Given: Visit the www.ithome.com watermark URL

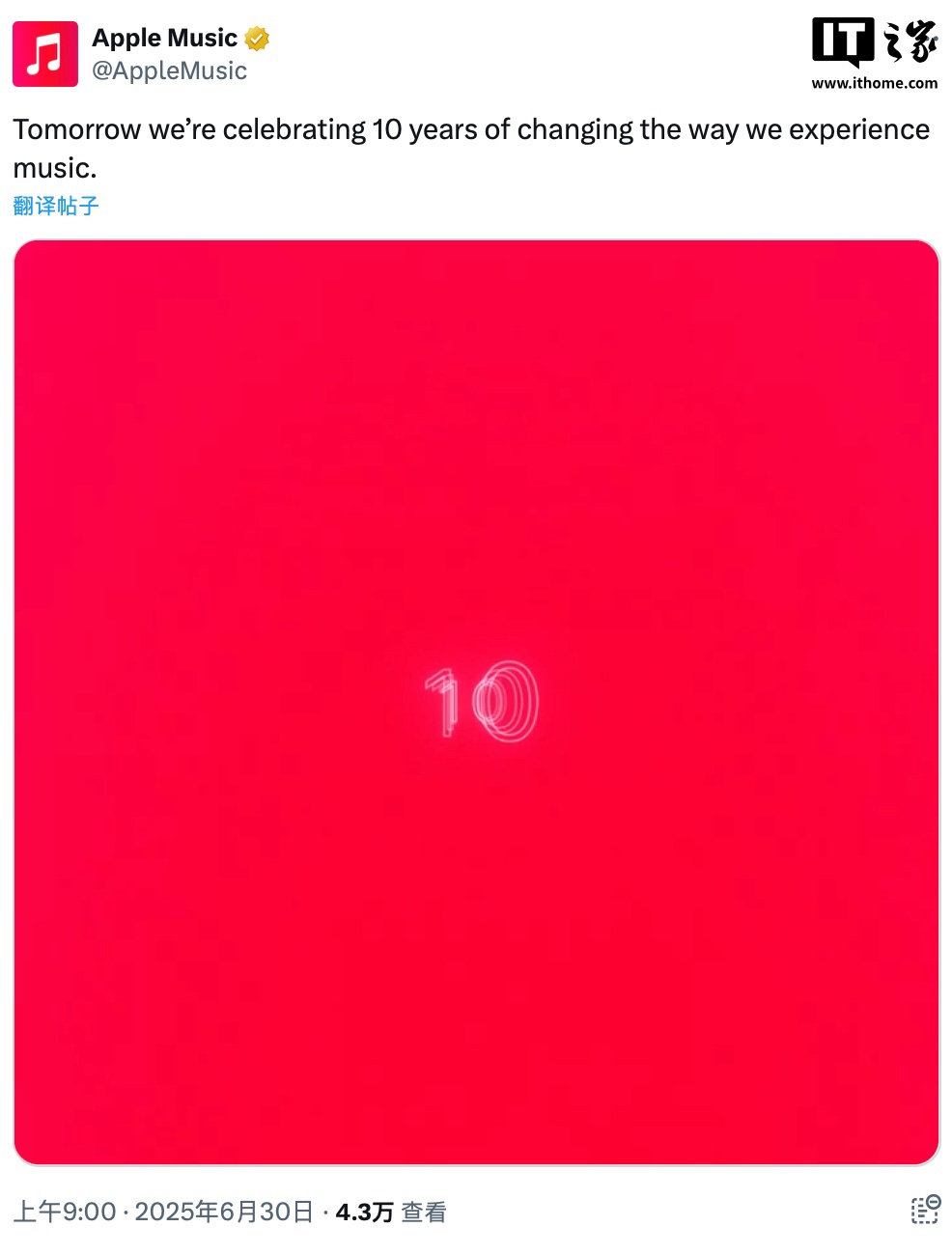Looking at the screenshot, I should click(875, 83).
